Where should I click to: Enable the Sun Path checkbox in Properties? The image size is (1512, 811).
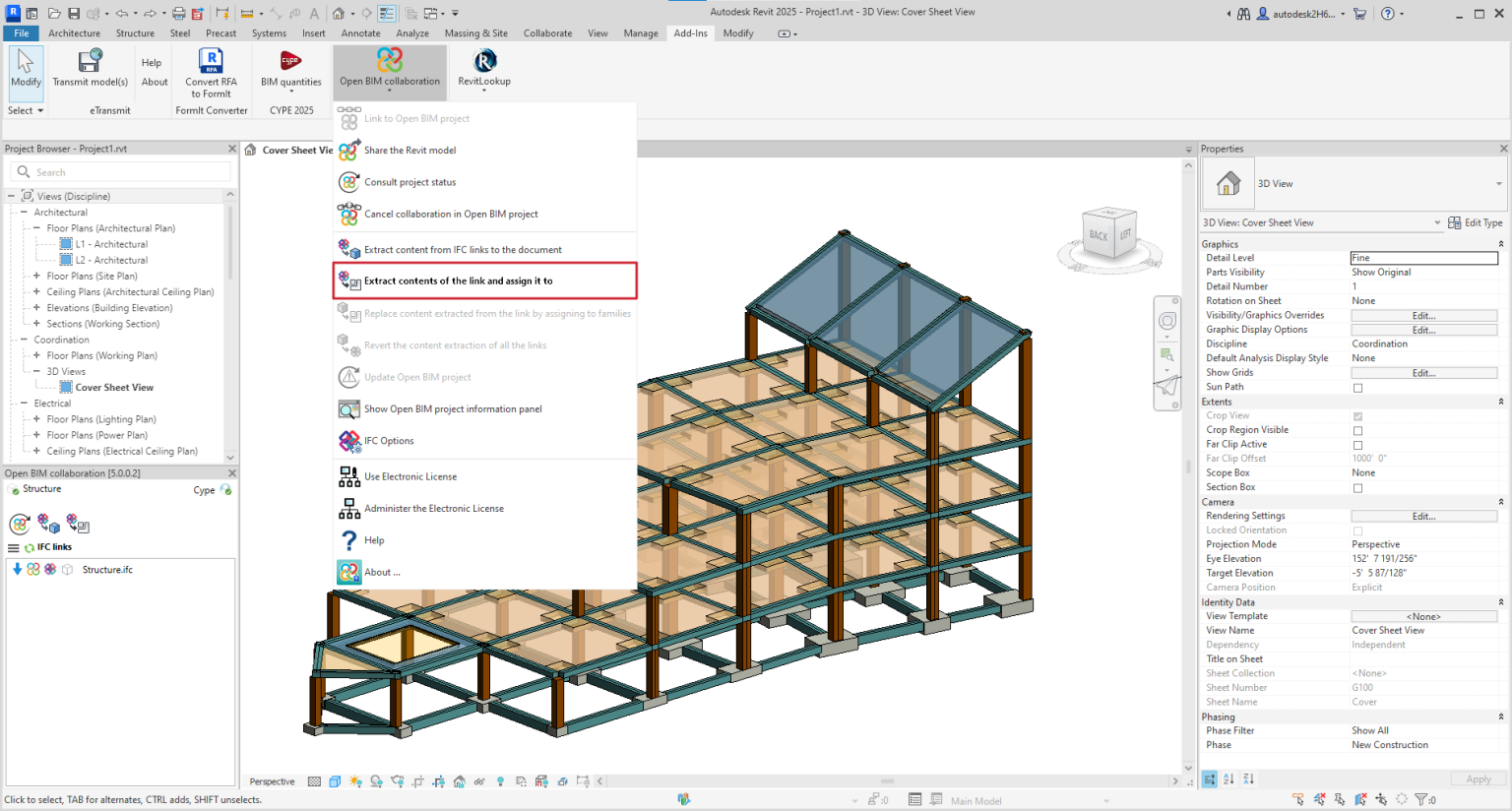pyautogui.click(x=1358, y=387)
